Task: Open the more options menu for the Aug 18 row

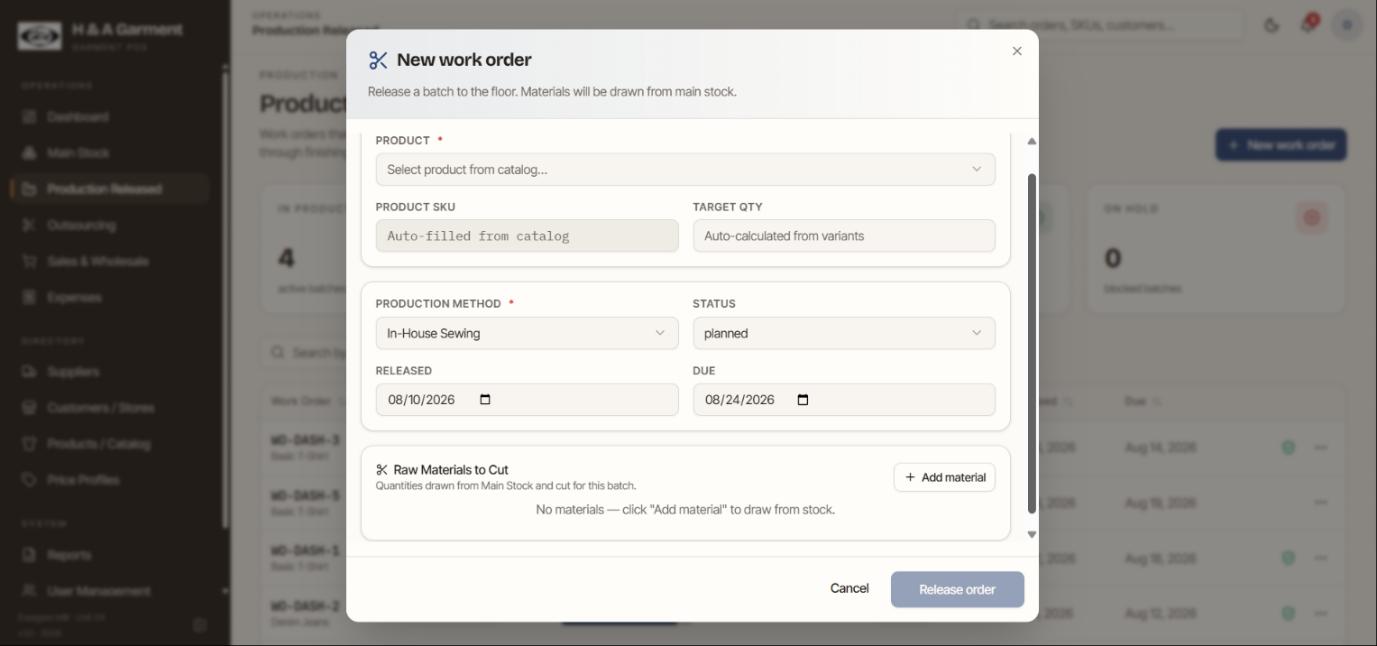Action: click(x=1320, y=558)
